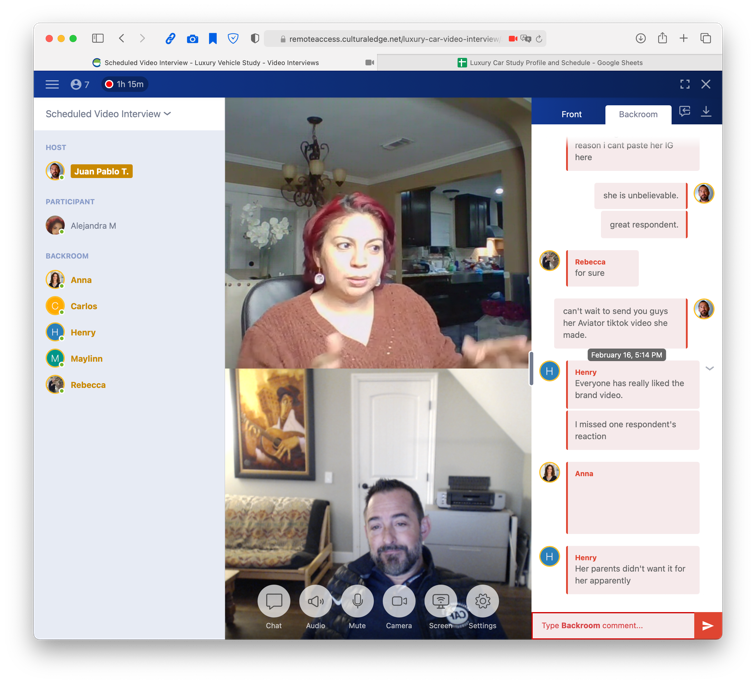Viewport: 756px width, 684px height.
Task: Click the chat panel scrollbar handle
Action: [x=531, y=368]
